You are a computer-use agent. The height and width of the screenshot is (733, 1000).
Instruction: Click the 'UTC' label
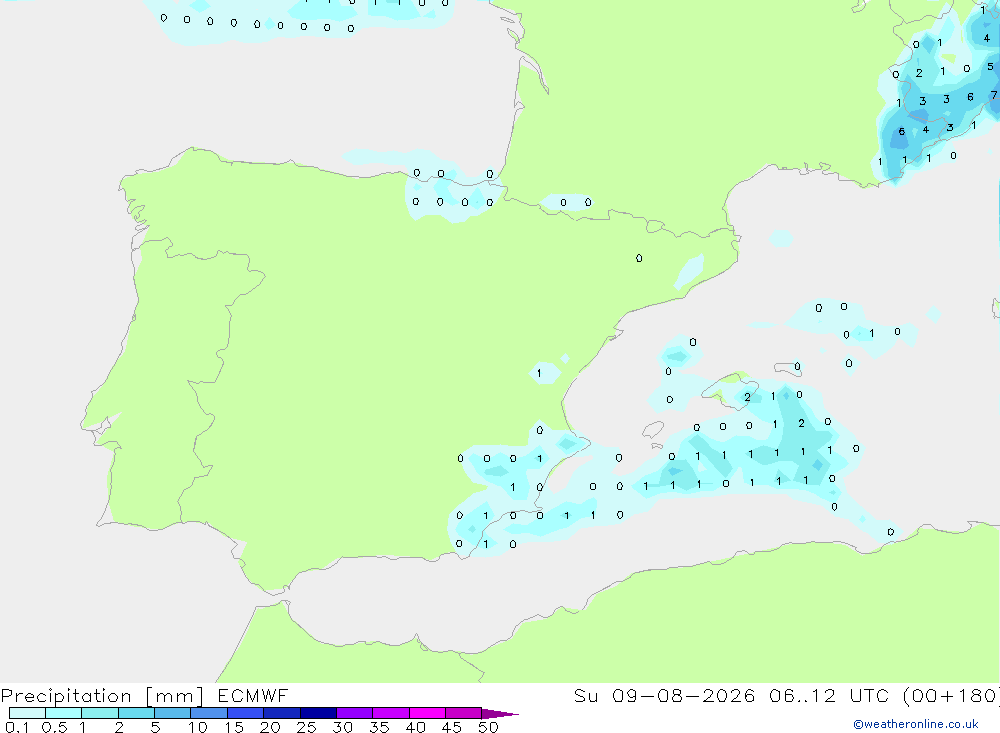point(869,696)
